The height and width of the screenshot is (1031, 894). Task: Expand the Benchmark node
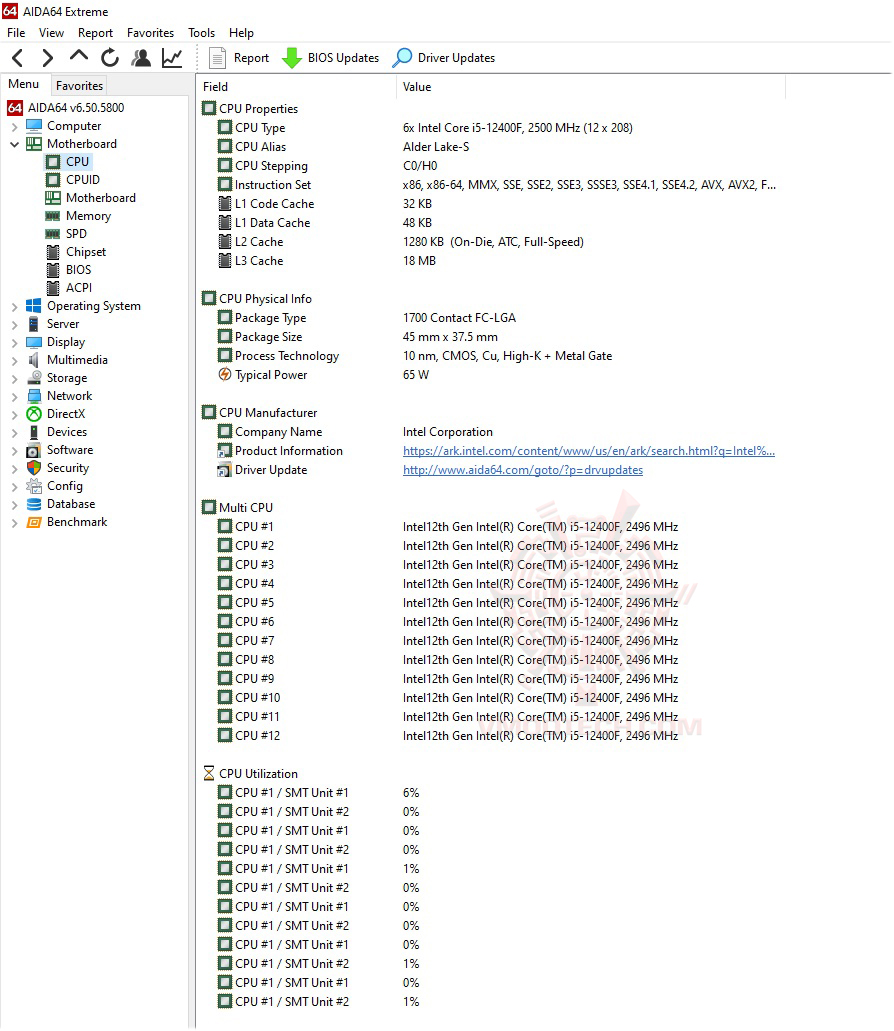click(14, 523)
